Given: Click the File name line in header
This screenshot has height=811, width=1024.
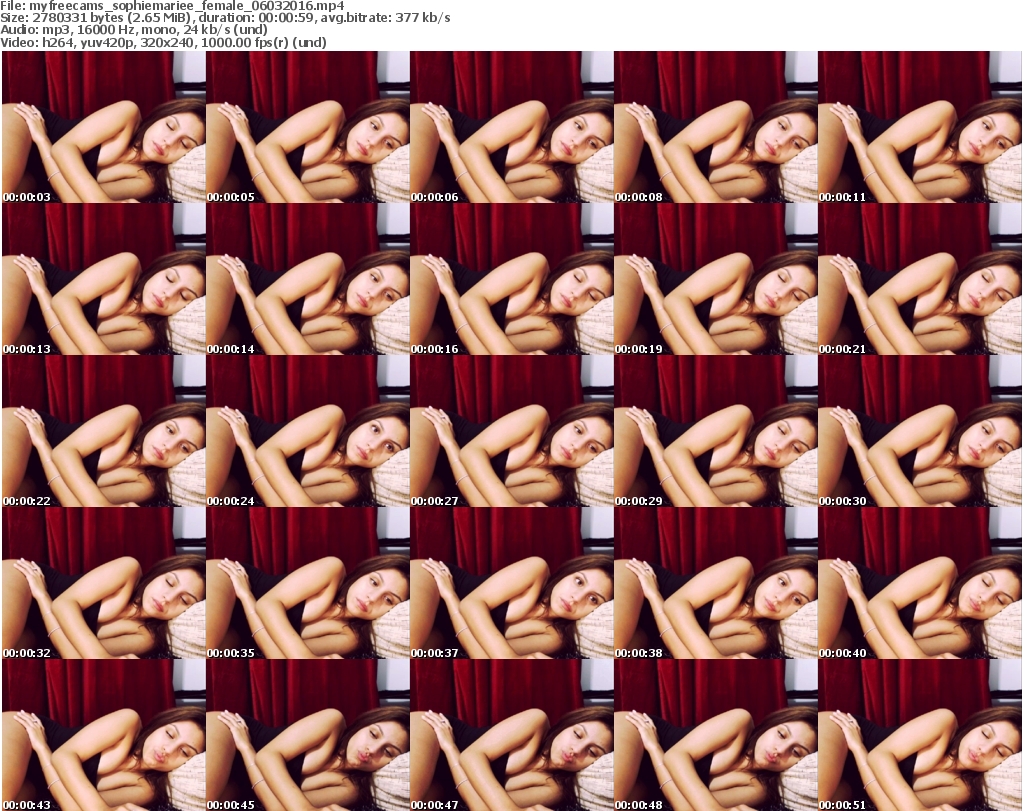Looking at the screenshot, I should tap(172, 6).
